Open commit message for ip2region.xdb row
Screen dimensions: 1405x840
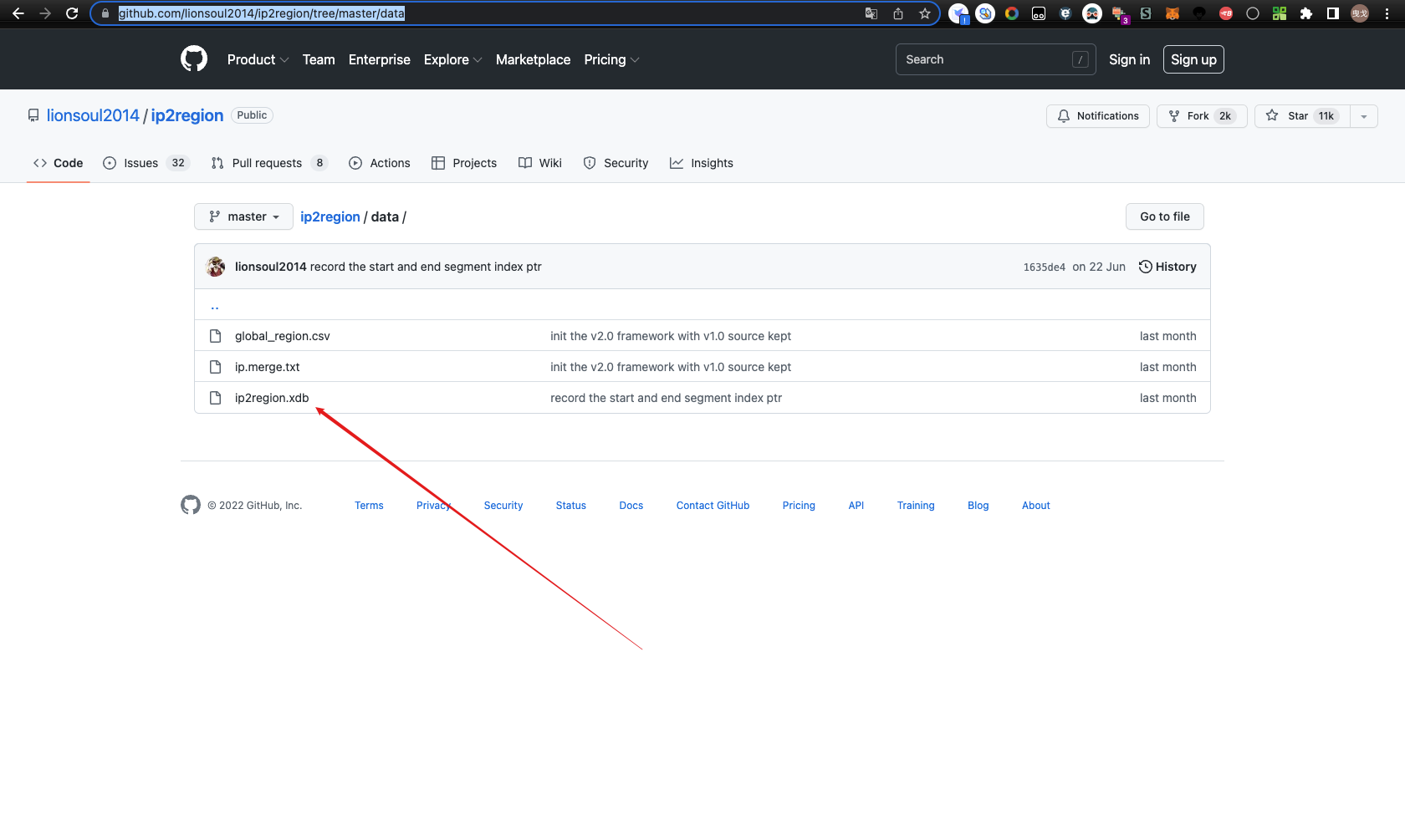[666, 398]
